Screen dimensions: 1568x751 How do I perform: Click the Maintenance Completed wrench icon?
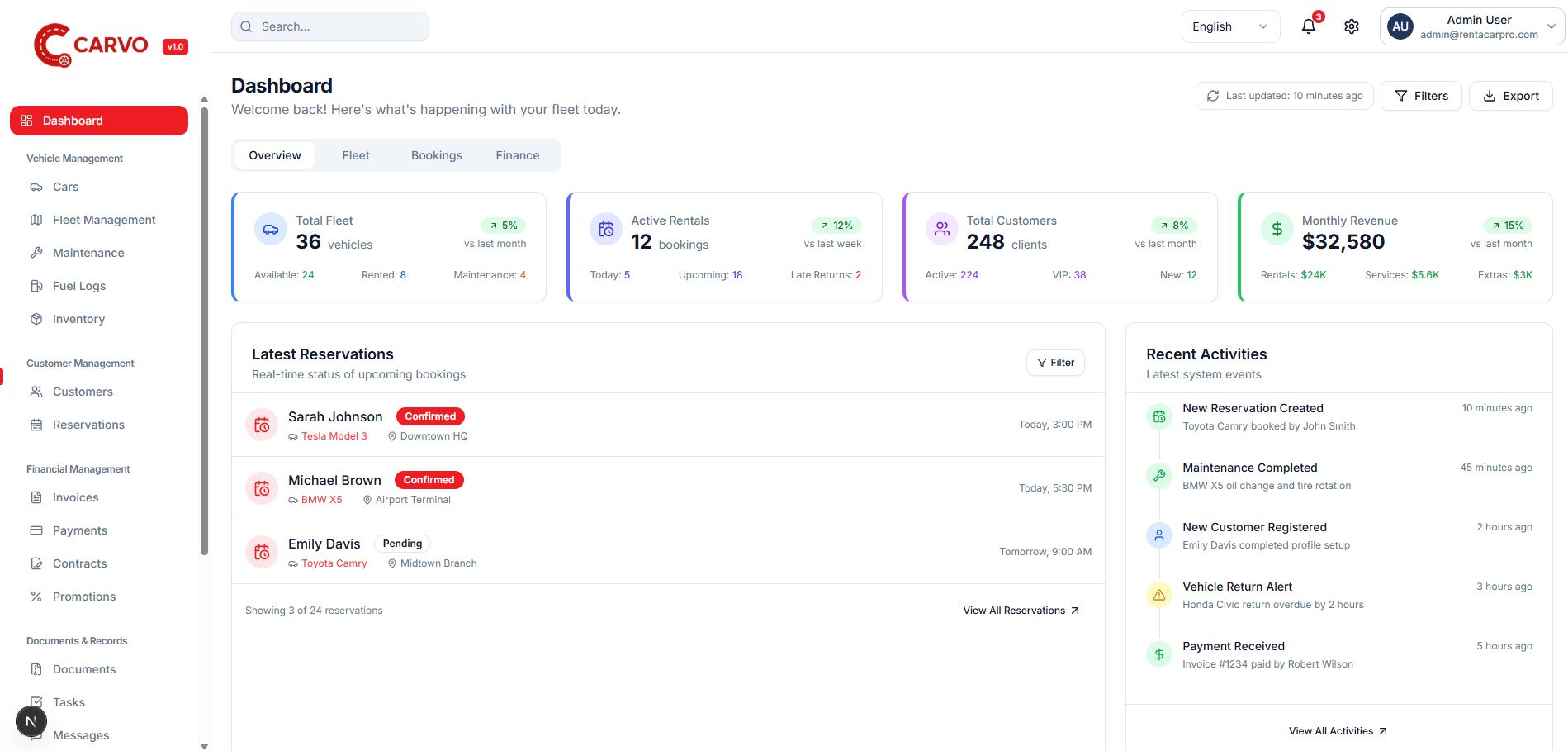[1159, 476]
